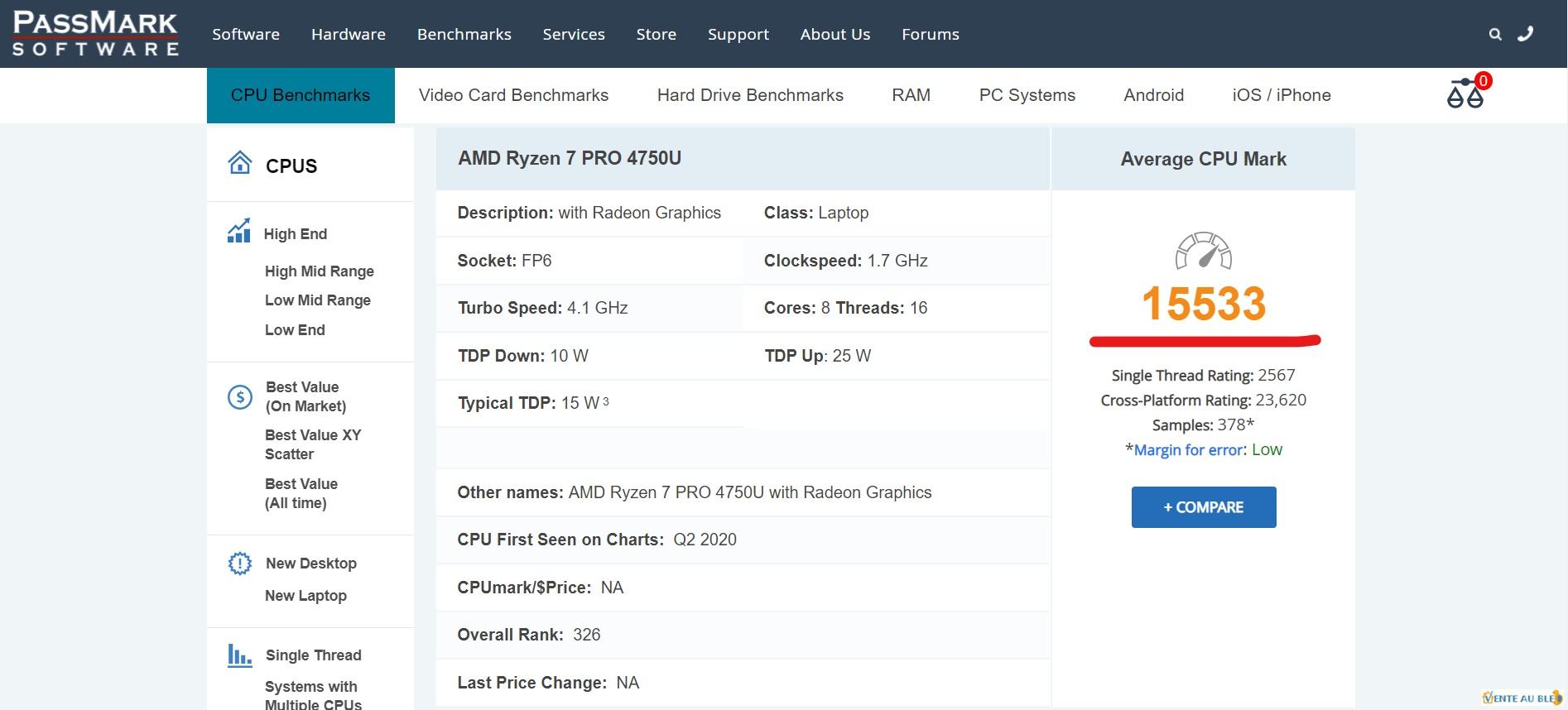Open the Services menu
Viewport: 1568px width, 710px height.
coord(574,34)
